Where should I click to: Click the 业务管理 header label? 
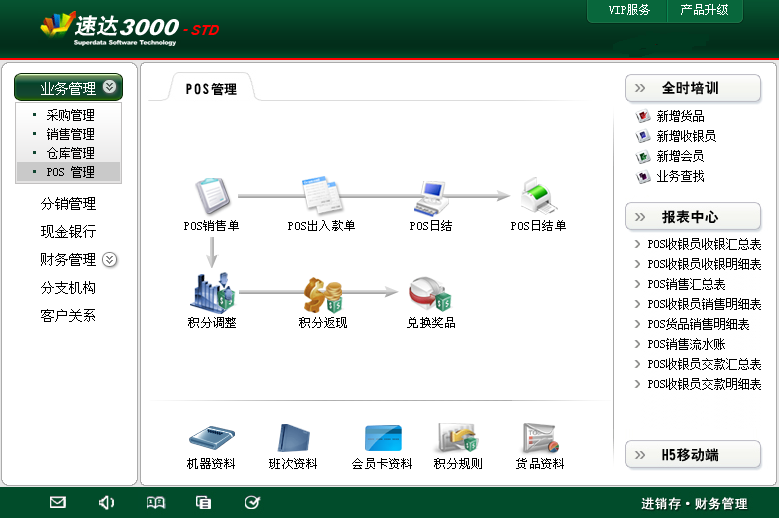click(x=68, y=88)
